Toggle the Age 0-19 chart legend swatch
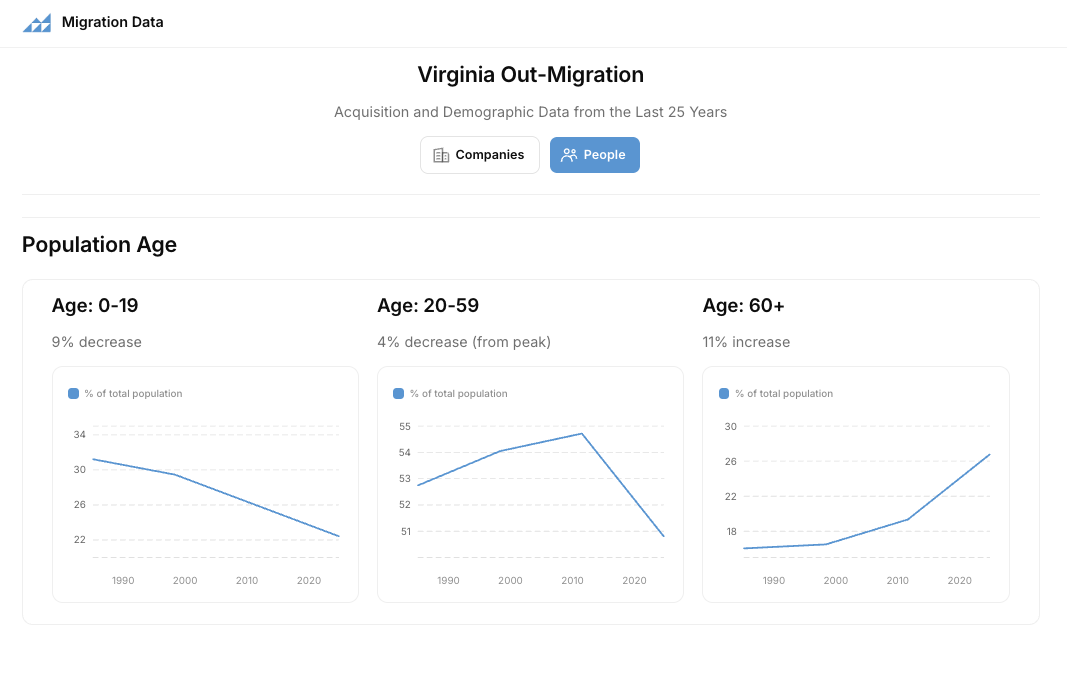 [x=73, y=393]
